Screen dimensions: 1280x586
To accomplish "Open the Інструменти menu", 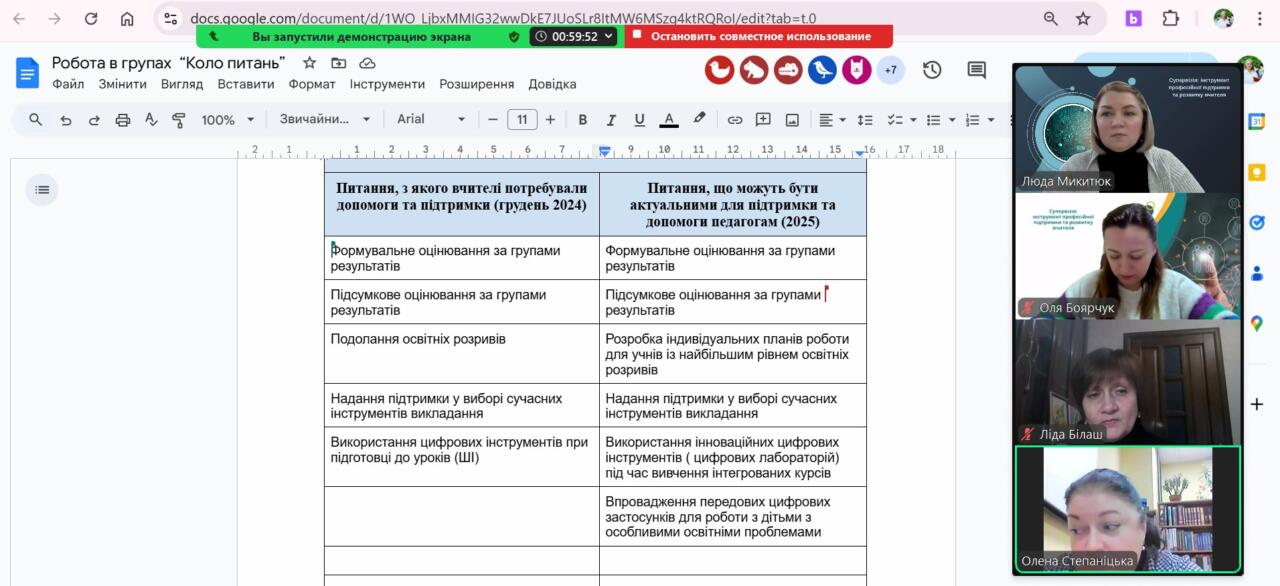I will coord(387,84).
